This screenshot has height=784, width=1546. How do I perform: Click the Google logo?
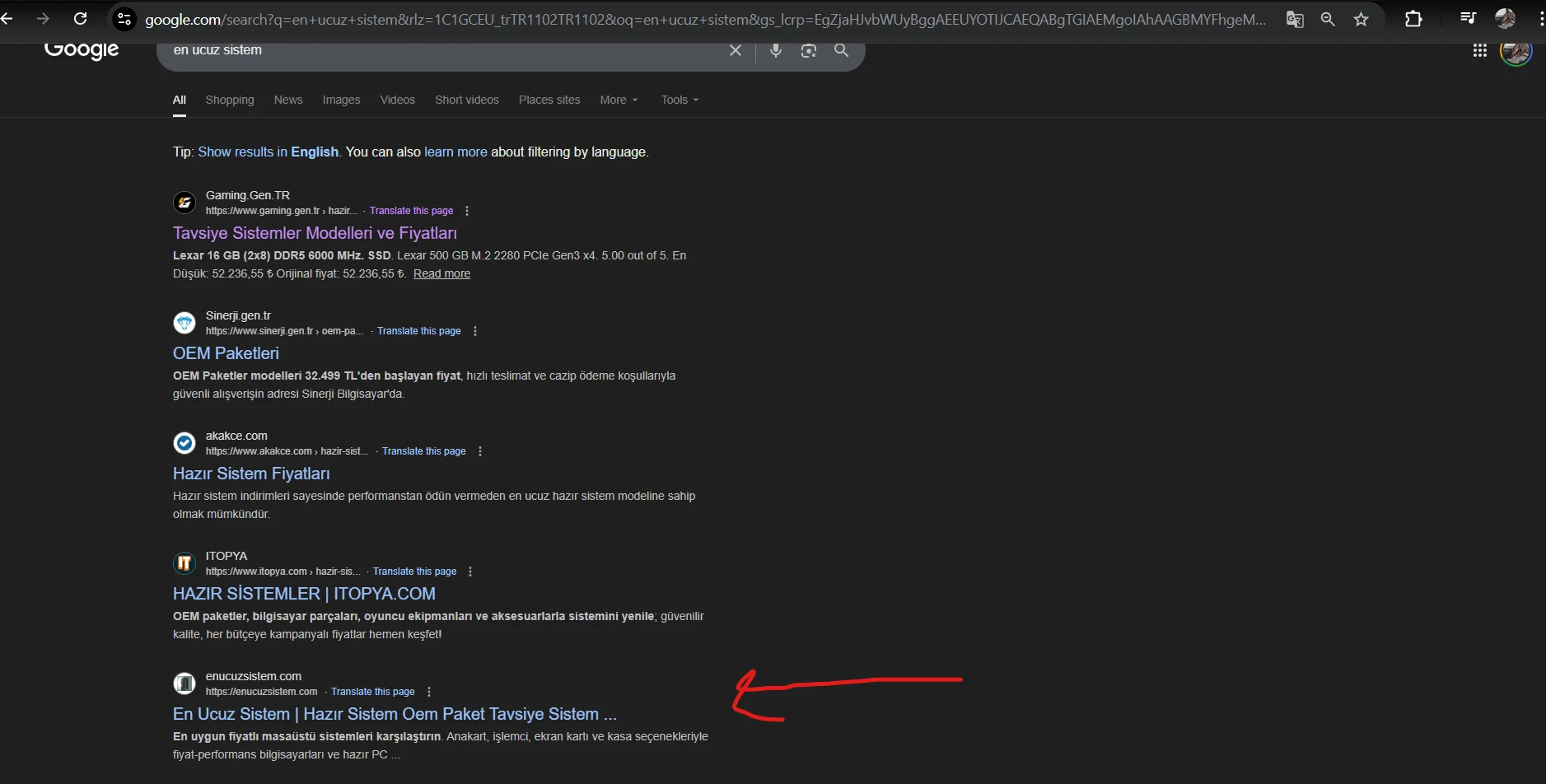click(82, 50)
